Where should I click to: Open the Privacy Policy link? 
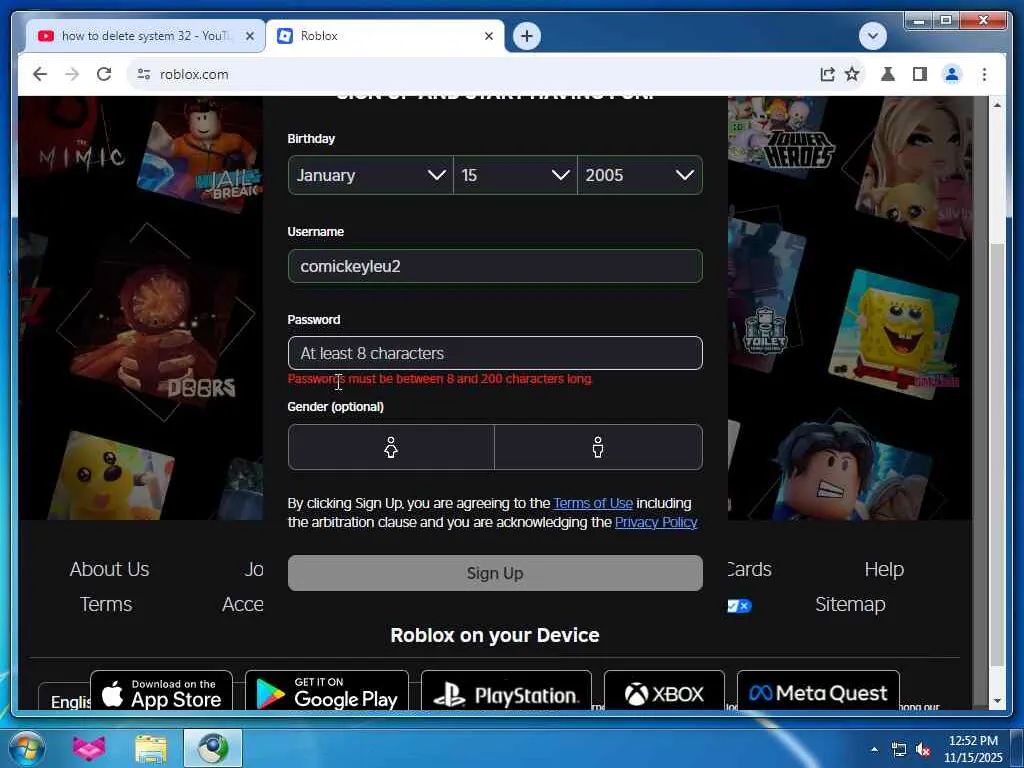[x=656, y=522]
